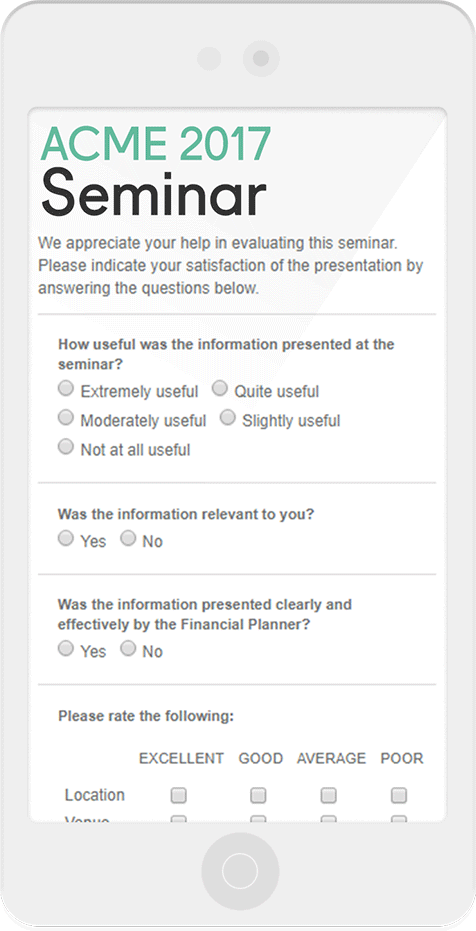
Task: Click the ACME 2017 heading
Action: click(x=156, y=144)
